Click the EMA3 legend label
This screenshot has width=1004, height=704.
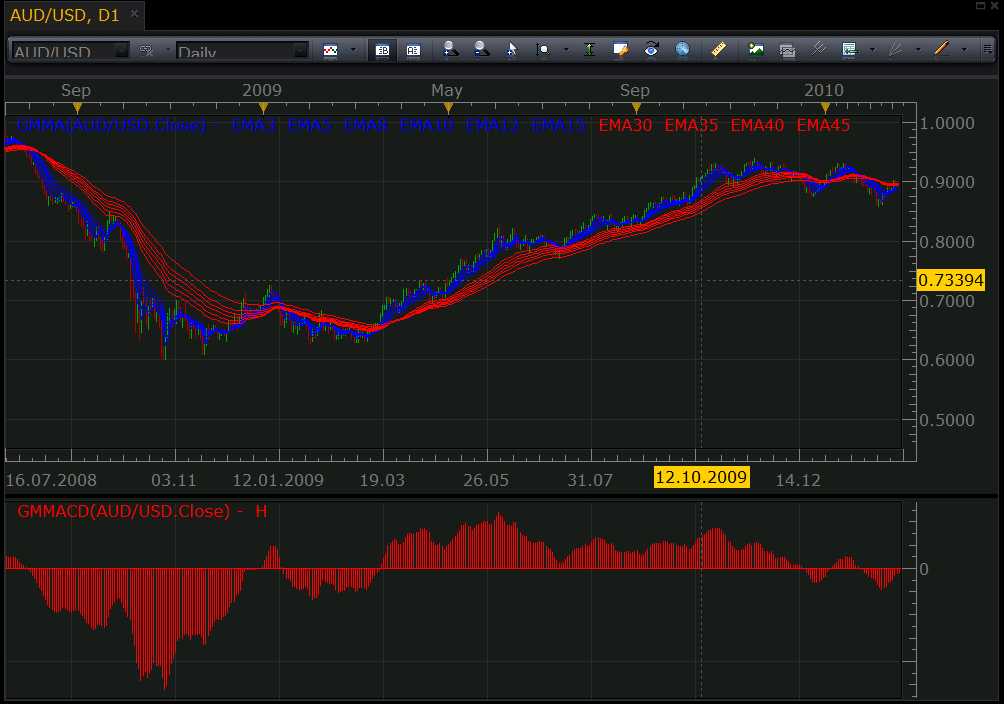pyautogui.click(x=254, y=125)
